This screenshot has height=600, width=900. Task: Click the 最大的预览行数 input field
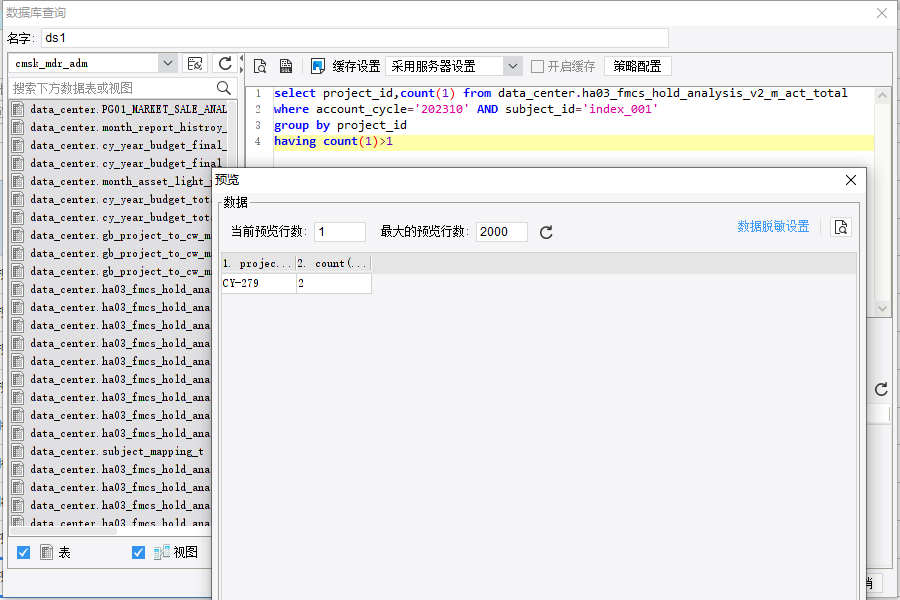[502, 232]
